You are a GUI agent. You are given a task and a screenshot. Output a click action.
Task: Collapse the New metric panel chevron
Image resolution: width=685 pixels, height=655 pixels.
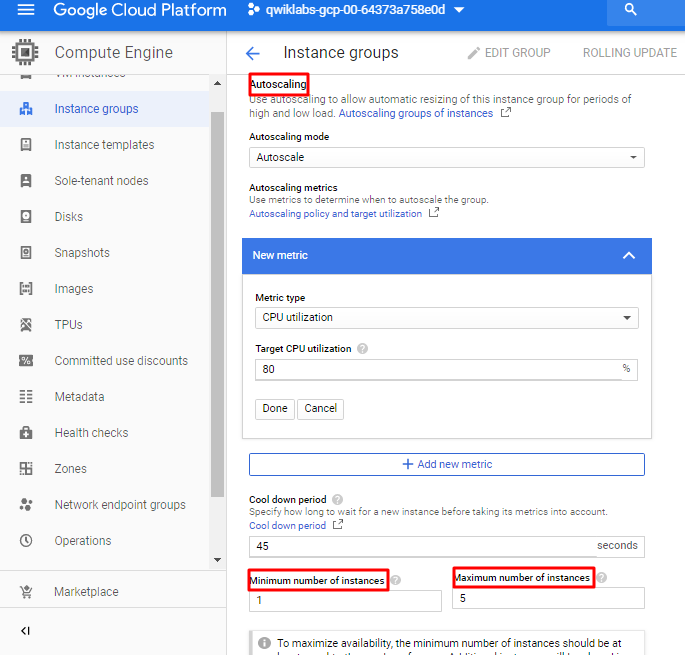pos(629,256)
